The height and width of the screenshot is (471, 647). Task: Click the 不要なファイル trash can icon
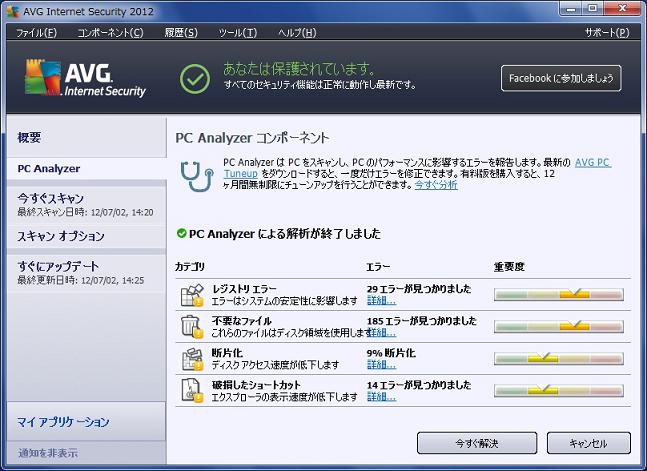(x=192, y=327)
